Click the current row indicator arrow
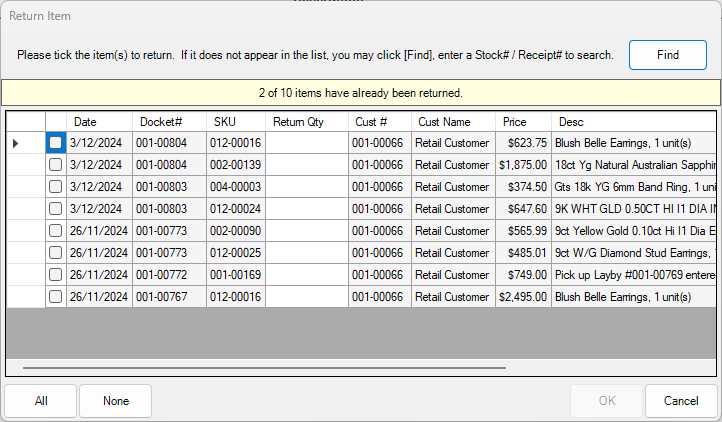 (16, 143)
